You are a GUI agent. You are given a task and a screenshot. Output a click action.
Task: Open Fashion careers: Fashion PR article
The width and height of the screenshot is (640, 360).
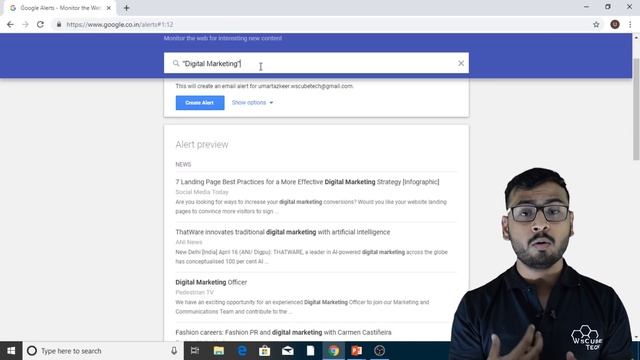coord(283,332)
